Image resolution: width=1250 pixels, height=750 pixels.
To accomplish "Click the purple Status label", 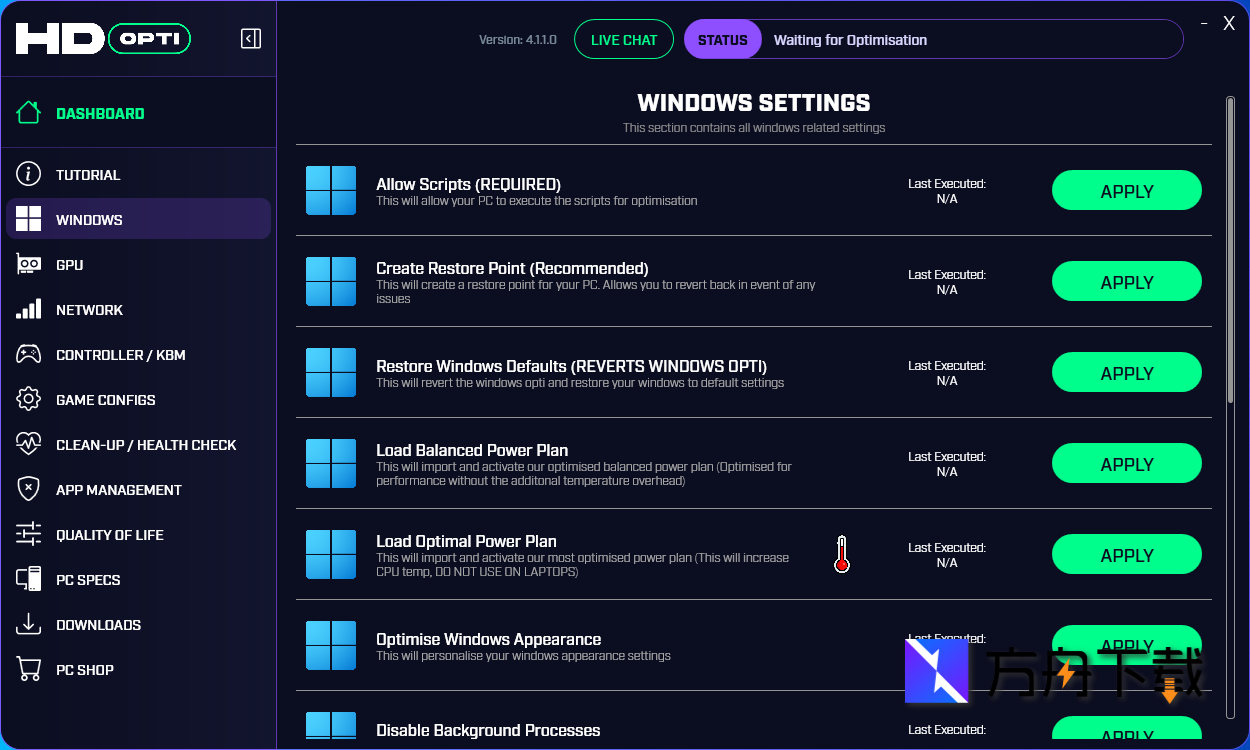I will click(722, 40).
